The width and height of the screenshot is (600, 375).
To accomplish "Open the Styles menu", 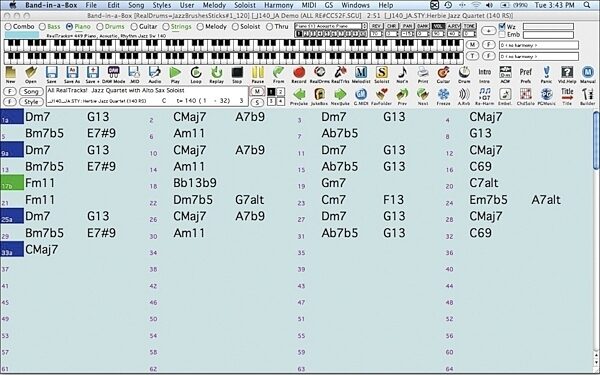I will click(x=161, y=5).
